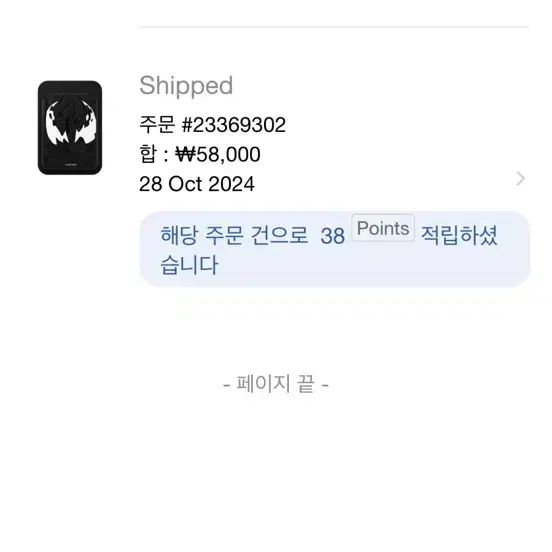
Task: Click the Points badge in the banner
Action: pyautogui.click(x=383, y=228)
